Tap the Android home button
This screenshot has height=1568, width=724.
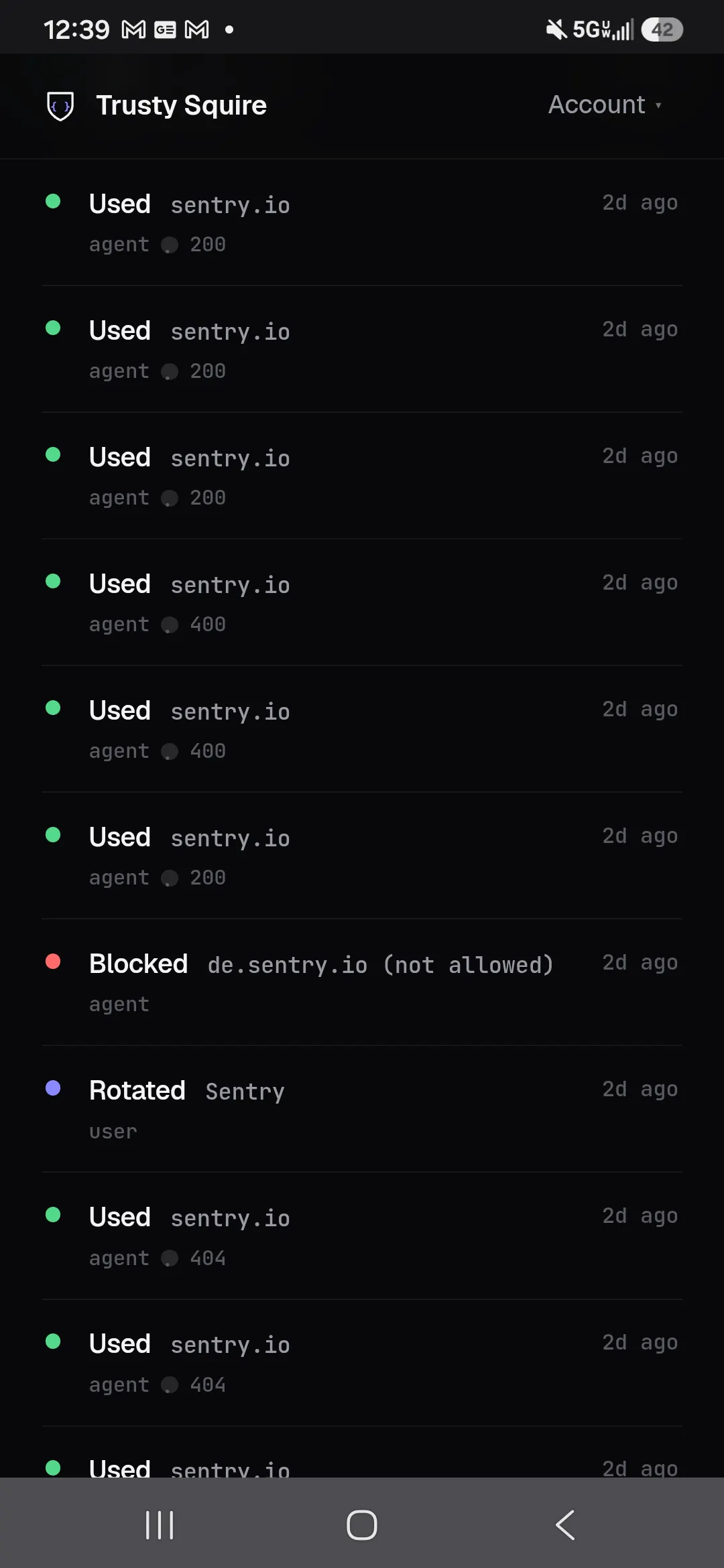pos(362,1525)
